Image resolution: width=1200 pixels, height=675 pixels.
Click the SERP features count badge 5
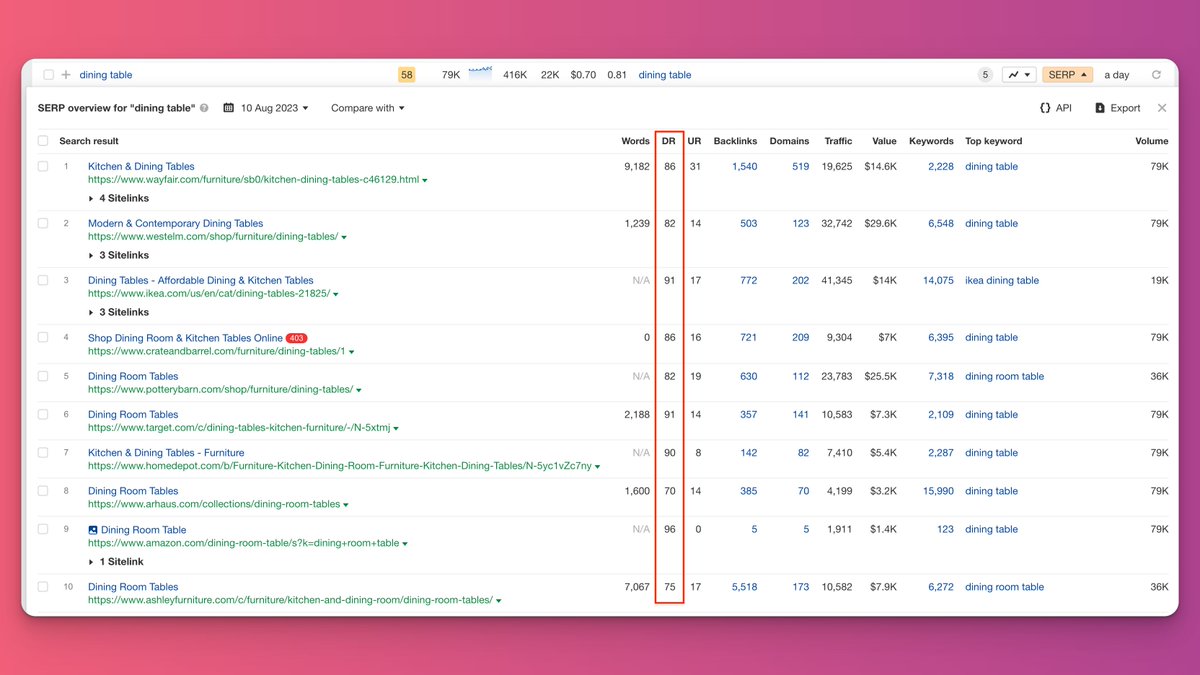point(985,75)
